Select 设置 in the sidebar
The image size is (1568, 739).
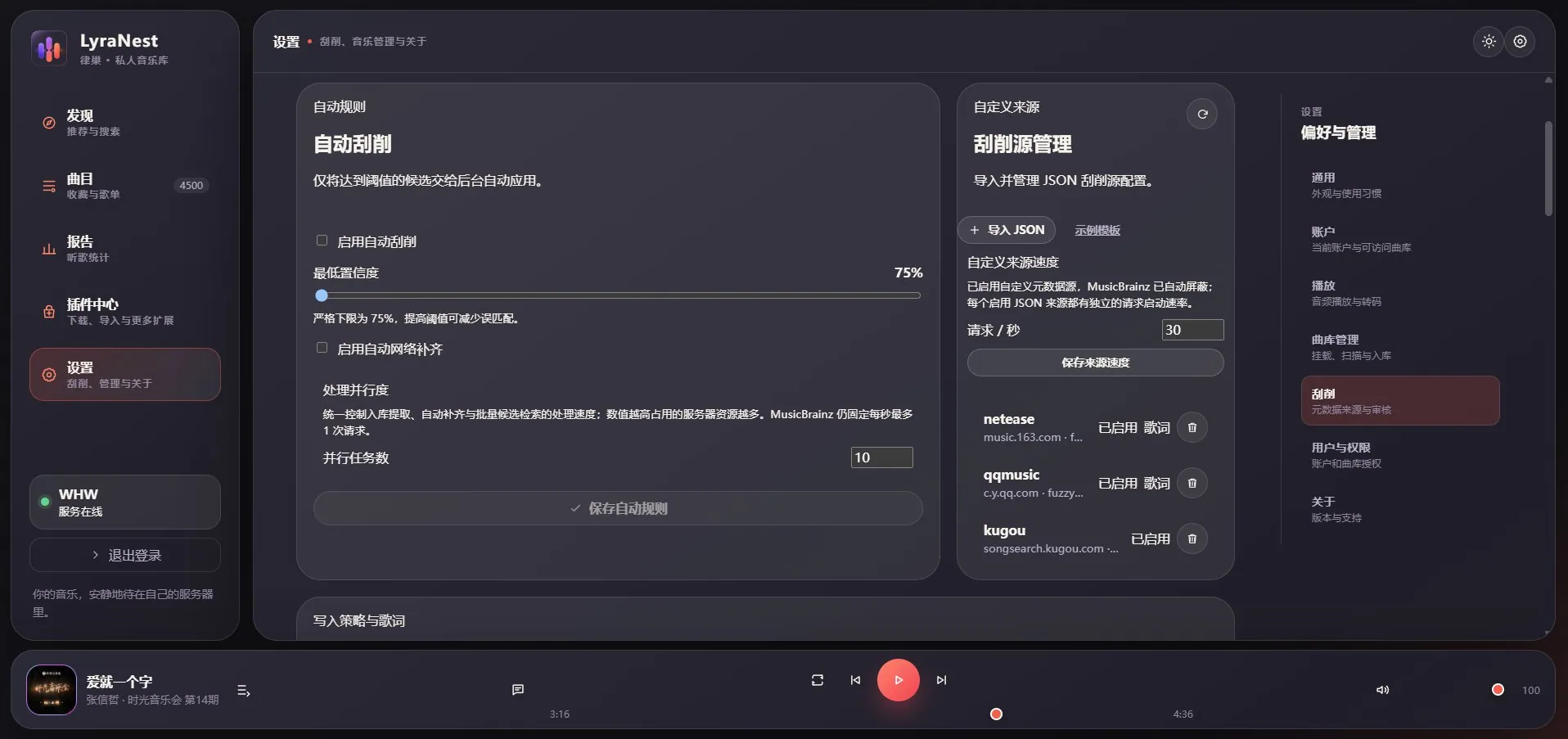pos(125,375)
